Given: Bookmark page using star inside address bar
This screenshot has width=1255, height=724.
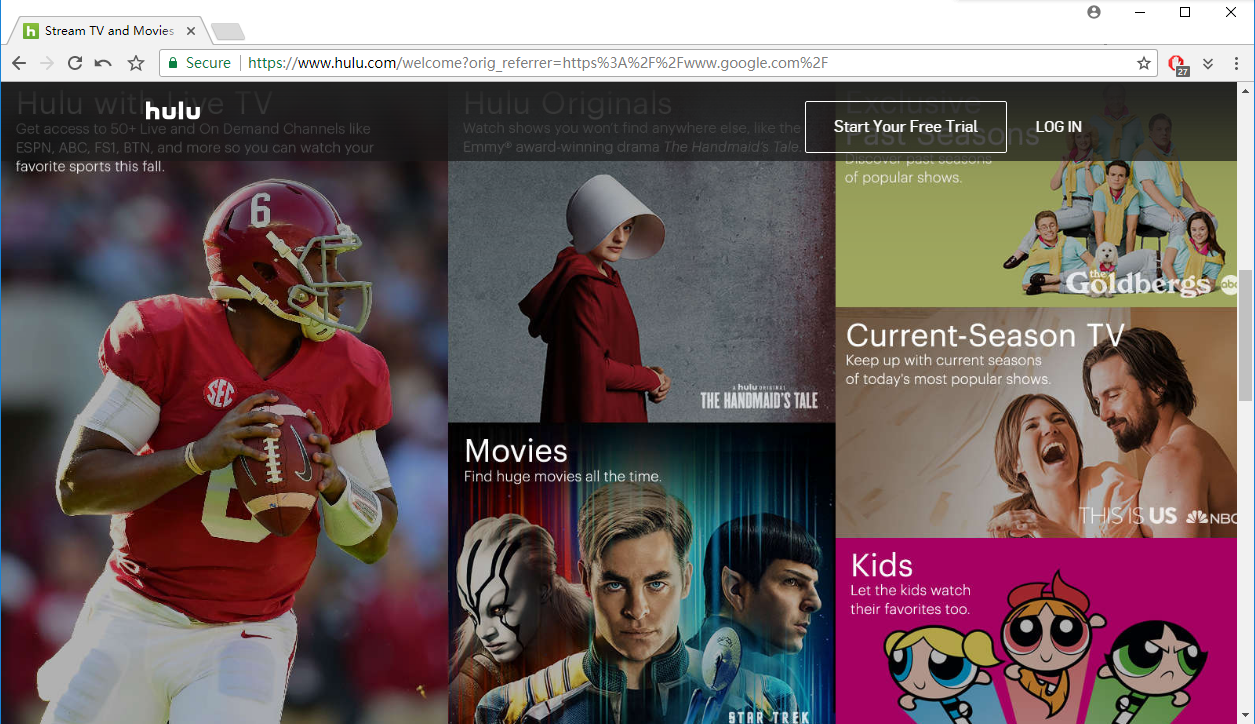Looking at the screenshot, I should click(1144, 63).
